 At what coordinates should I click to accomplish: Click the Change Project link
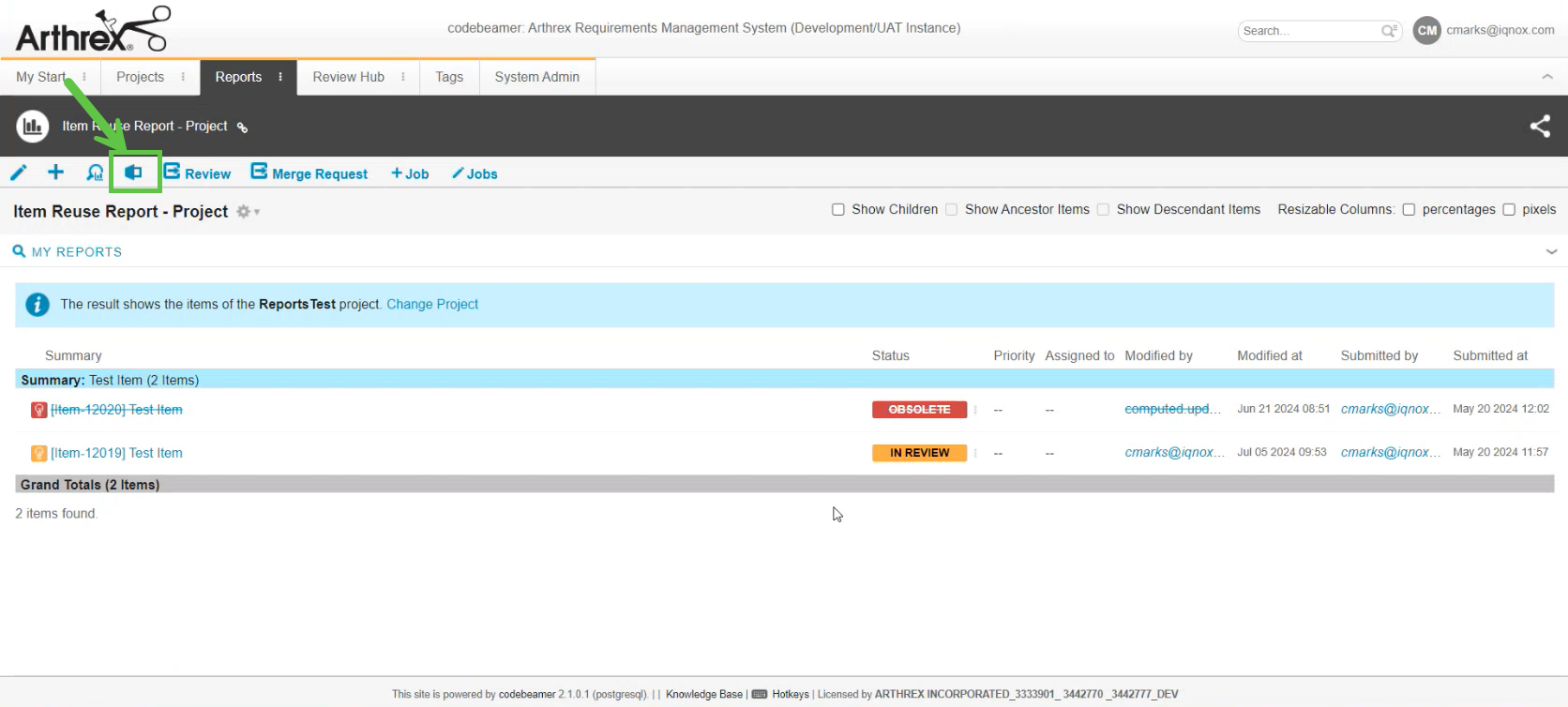tap(432, 304)
